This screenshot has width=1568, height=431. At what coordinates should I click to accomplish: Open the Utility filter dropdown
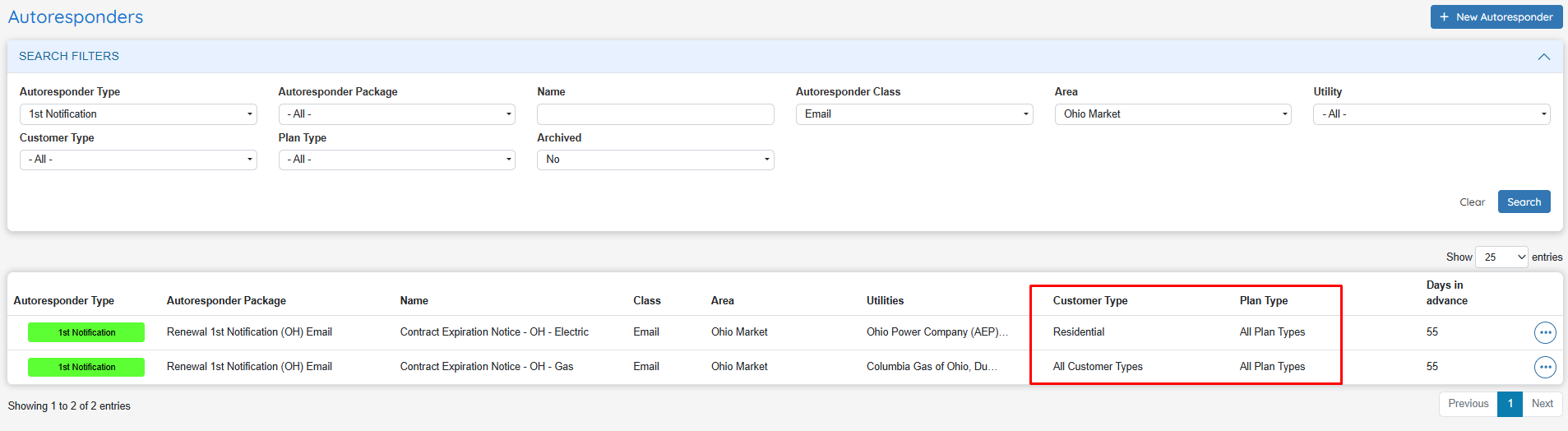(1431, 114)
